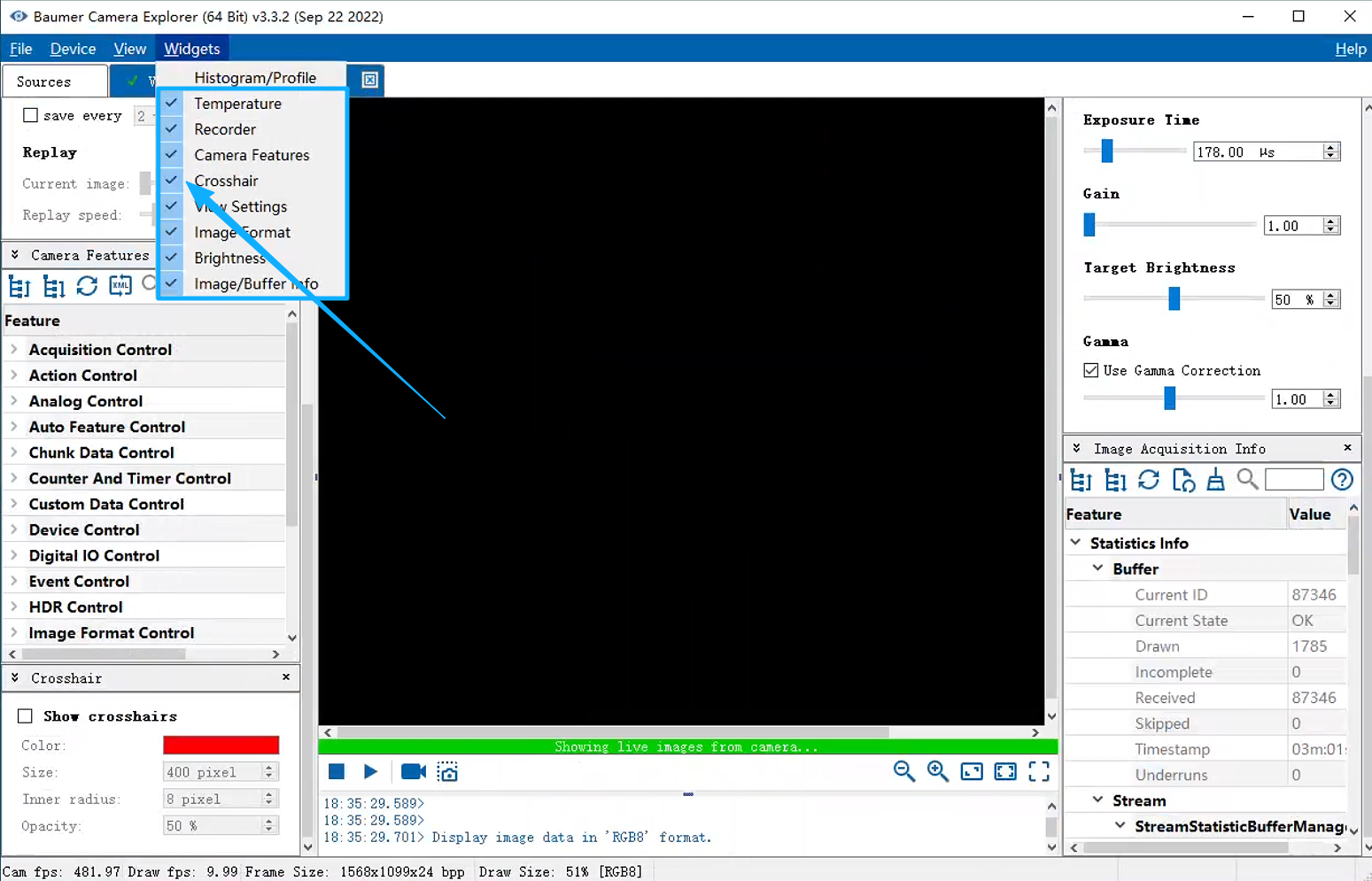Open the View menu

(129, 49)
